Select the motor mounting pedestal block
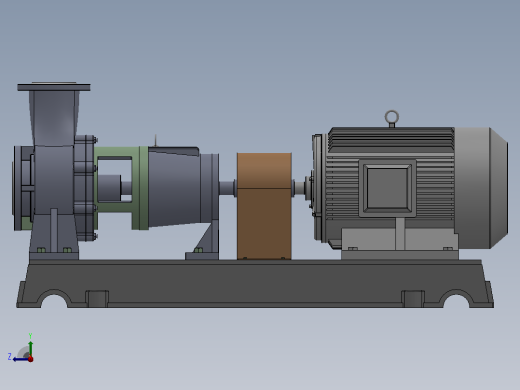Image resolution: width=520 pixels, height=390 pixels. point(400,244)
